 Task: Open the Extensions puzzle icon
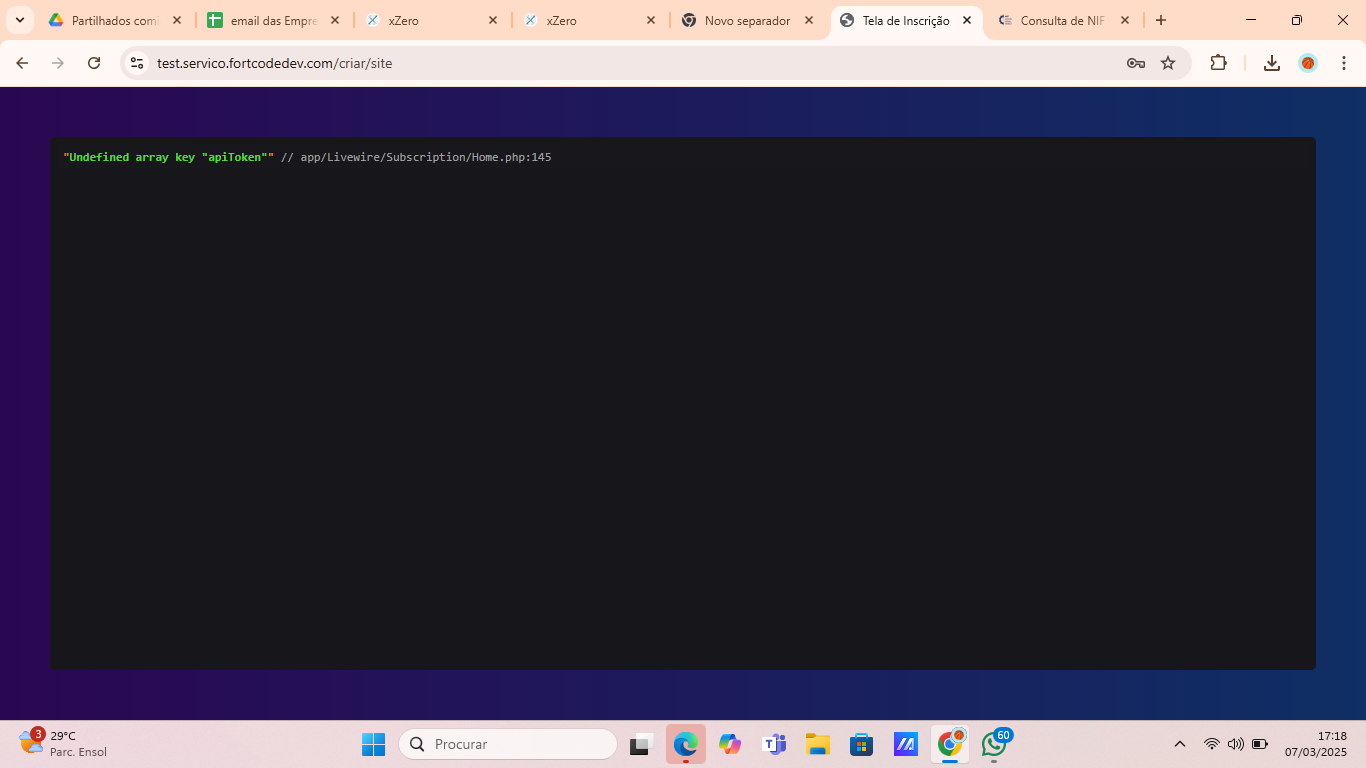pyautogui.click(x=1218, y=63)
